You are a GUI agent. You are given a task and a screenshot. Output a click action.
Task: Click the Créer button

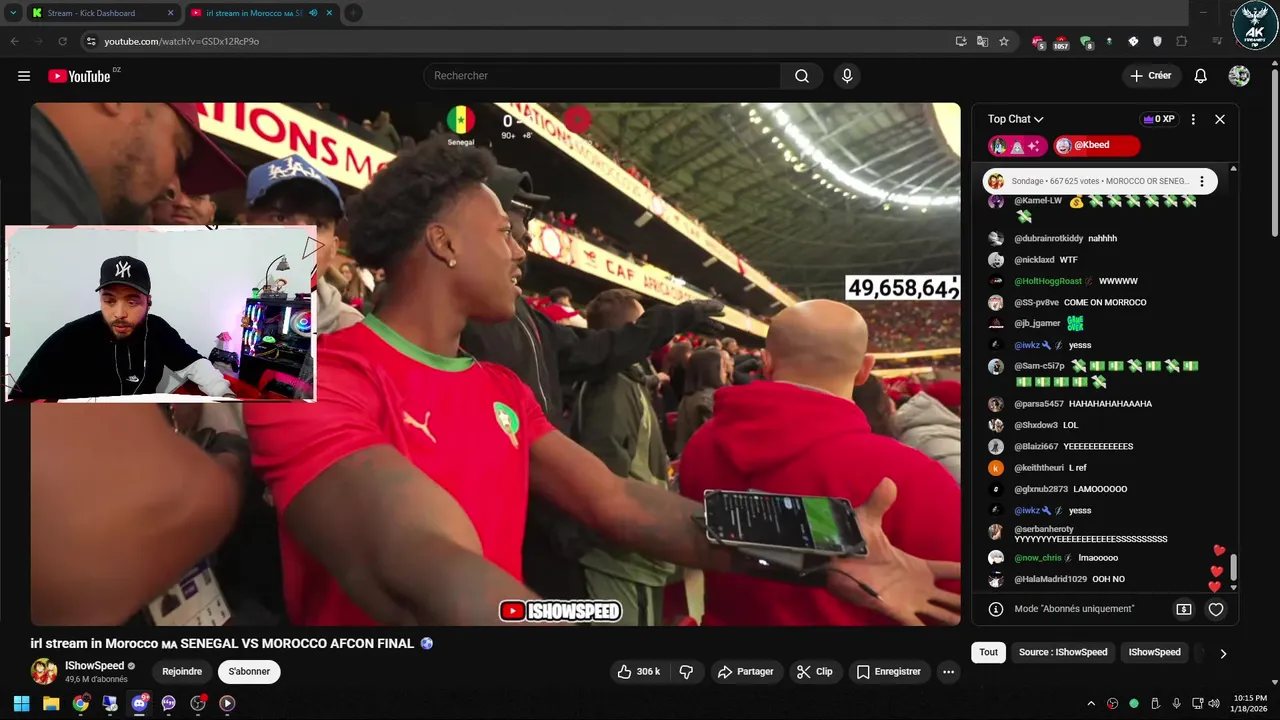tap(1150, 76)
